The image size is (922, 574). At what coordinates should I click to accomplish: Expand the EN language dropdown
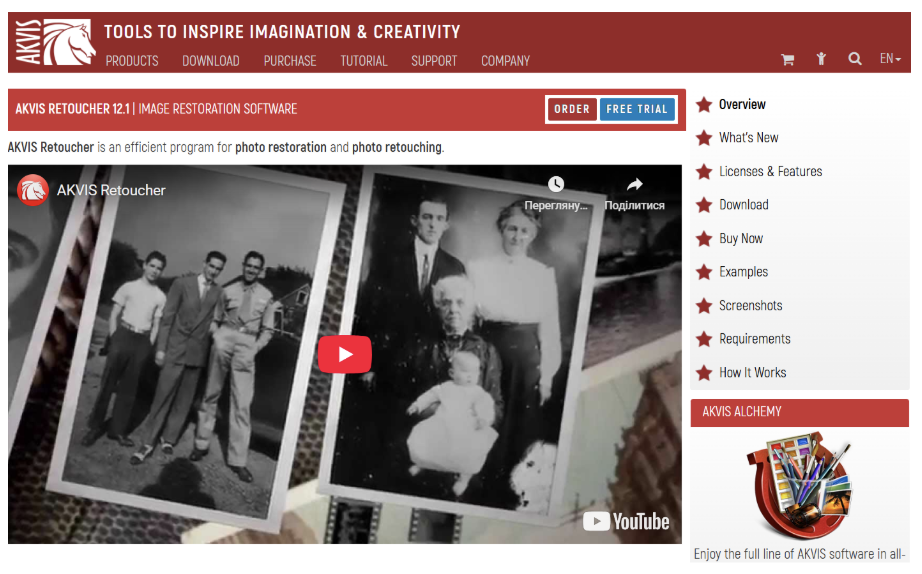coord(890,58)
